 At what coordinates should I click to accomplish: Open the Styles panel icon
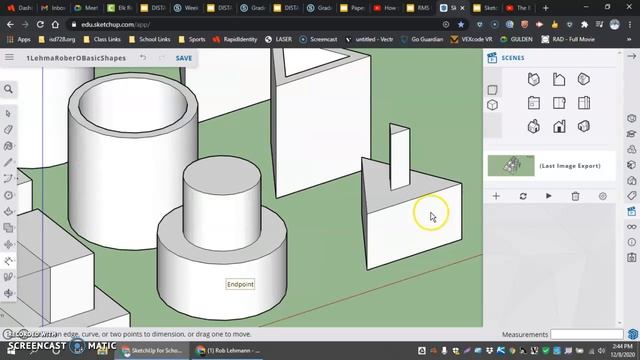pos(631,180)
